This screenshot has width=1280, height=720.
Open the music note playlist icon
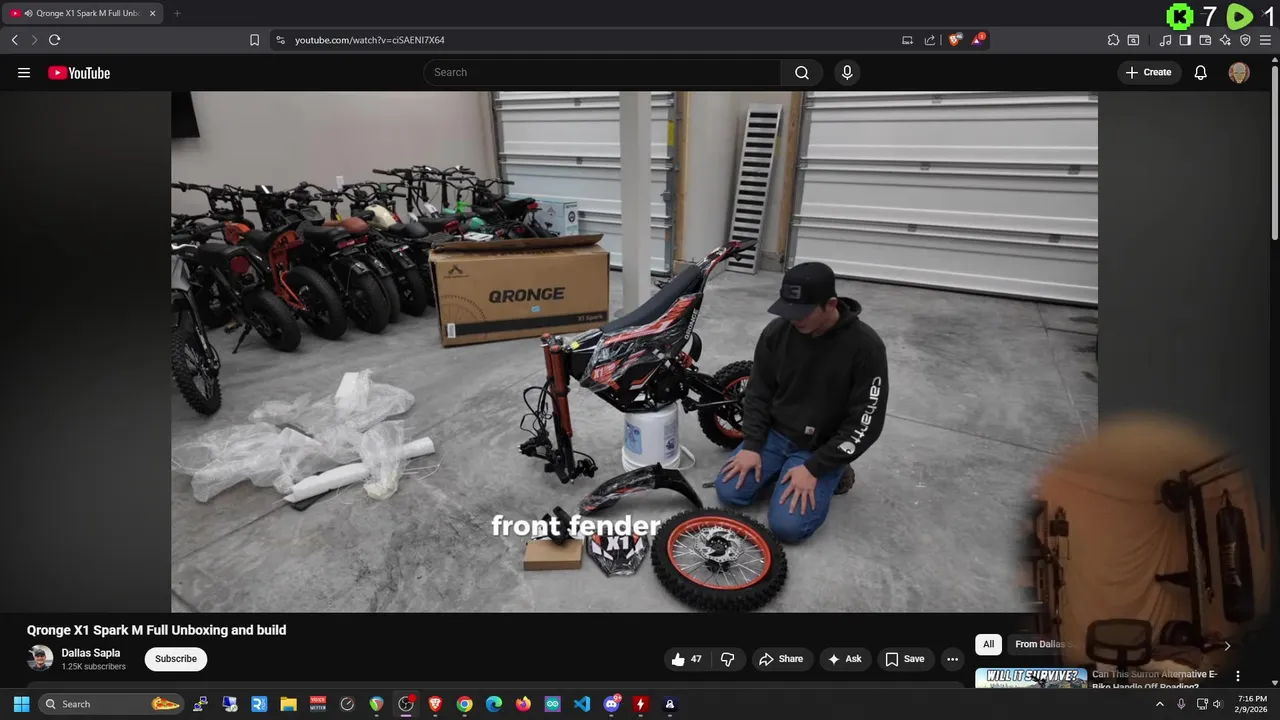[1165, 40]
